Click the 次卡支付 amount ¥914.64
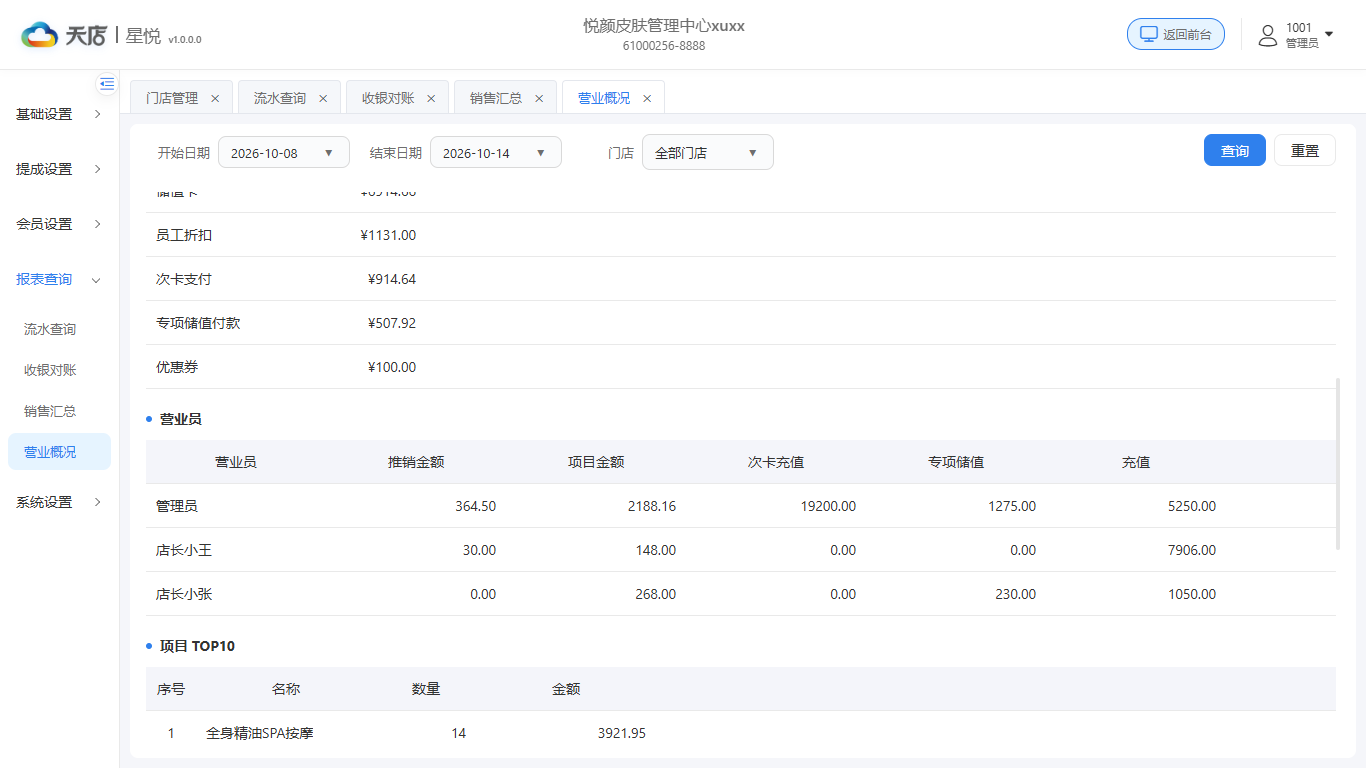Image resolution: width=1366 pixels, height=768 pixels. click(x=392, y=279)
